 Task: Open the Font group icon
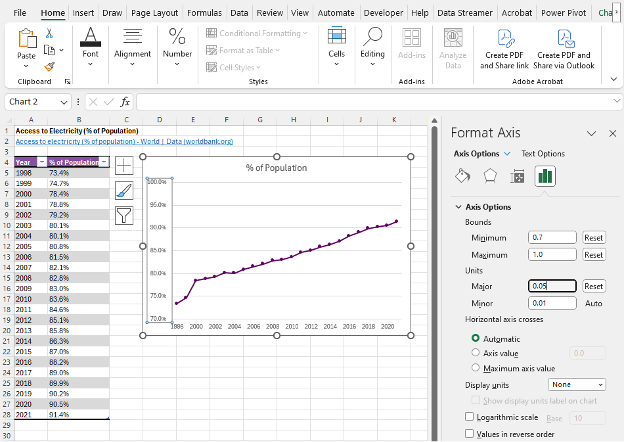(90, 37)
